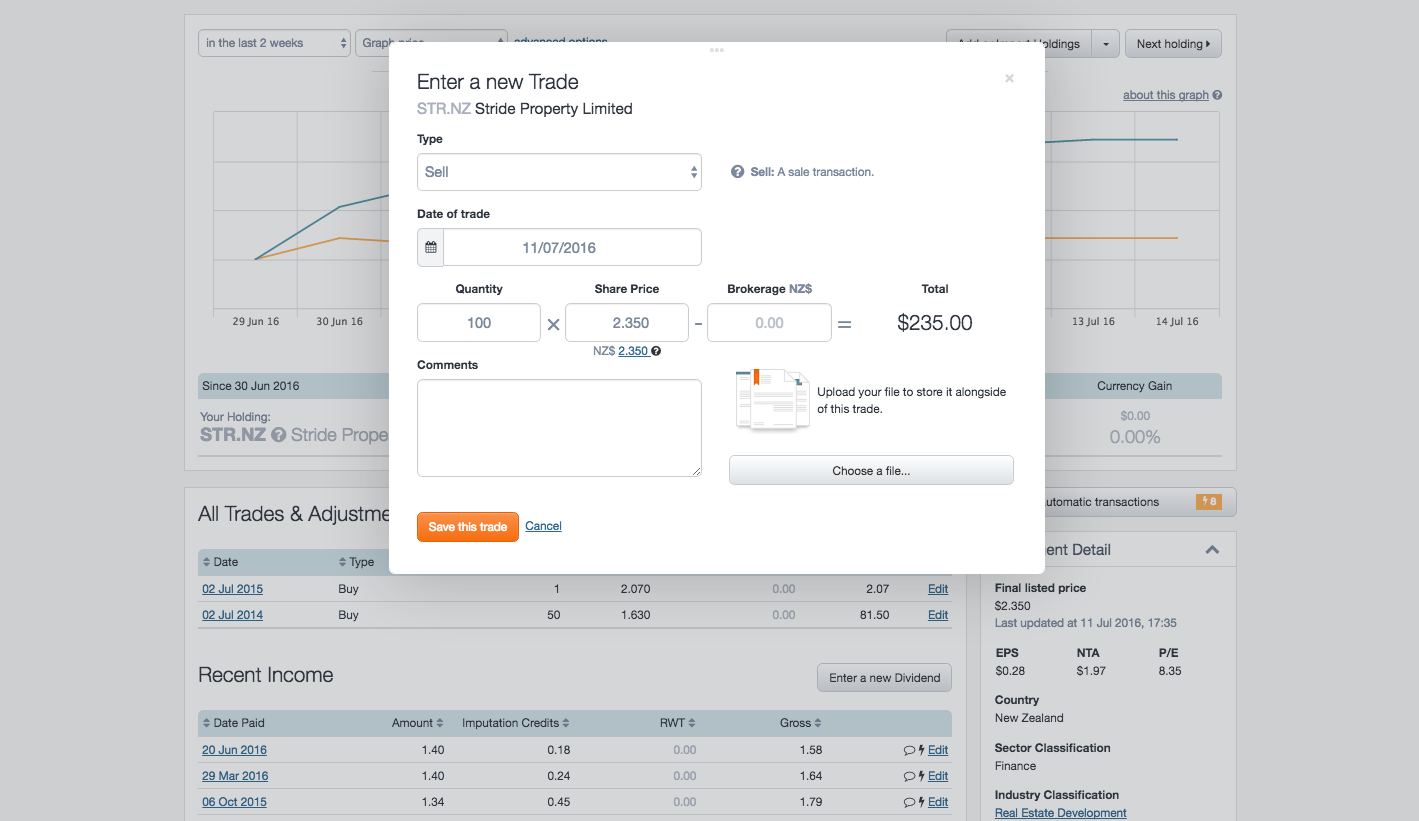Open the 'in the last 2 weeks' dropdown
1419x821 pixels.
pyautogui.click(x=273, y=43)
